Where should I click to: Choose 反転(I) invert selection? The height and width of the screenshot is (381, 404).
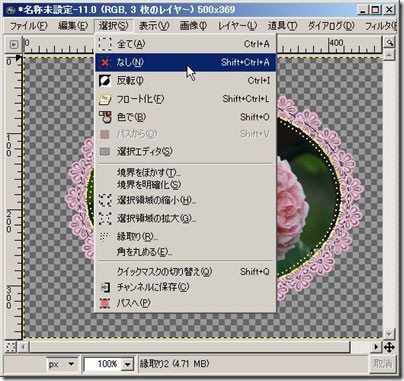coord(186,80)
